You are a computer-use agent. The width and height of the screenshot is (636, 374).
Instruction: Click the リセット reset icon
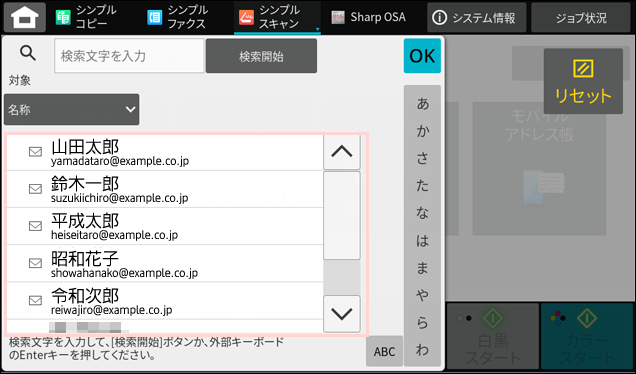coord(583,69)
